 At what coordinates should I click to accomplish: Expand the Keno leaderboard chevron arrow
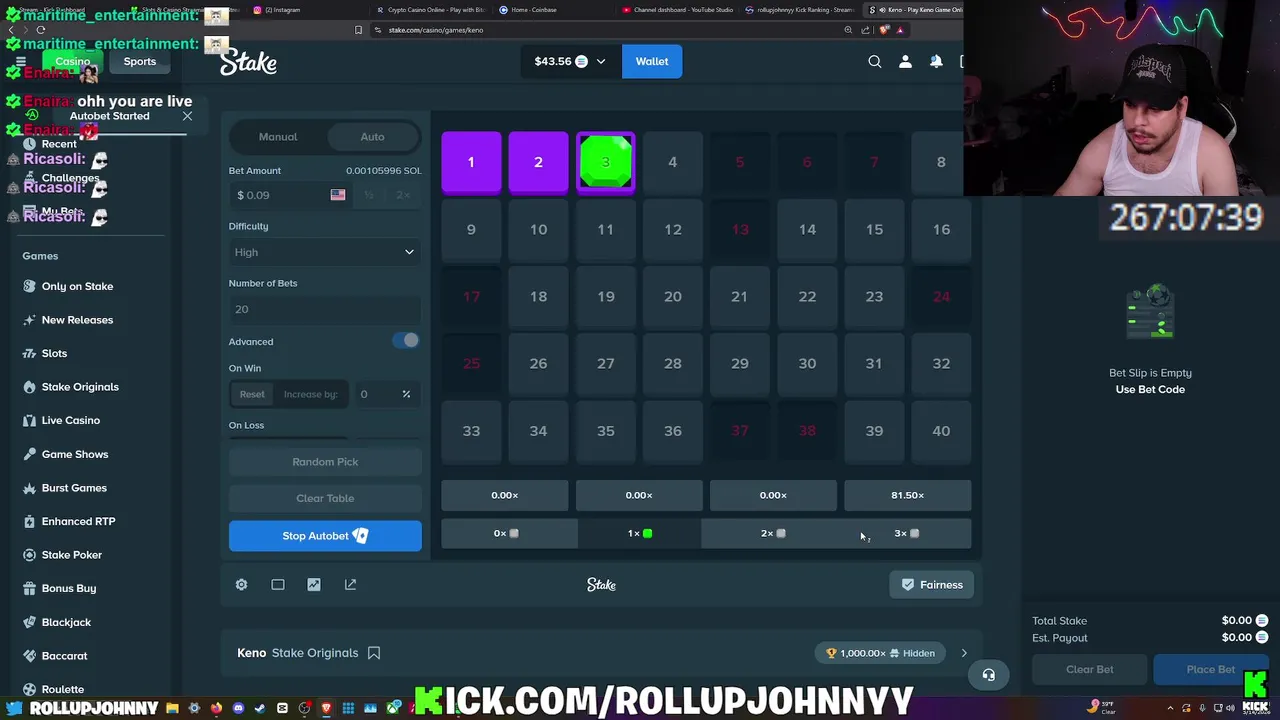(964, 653)
